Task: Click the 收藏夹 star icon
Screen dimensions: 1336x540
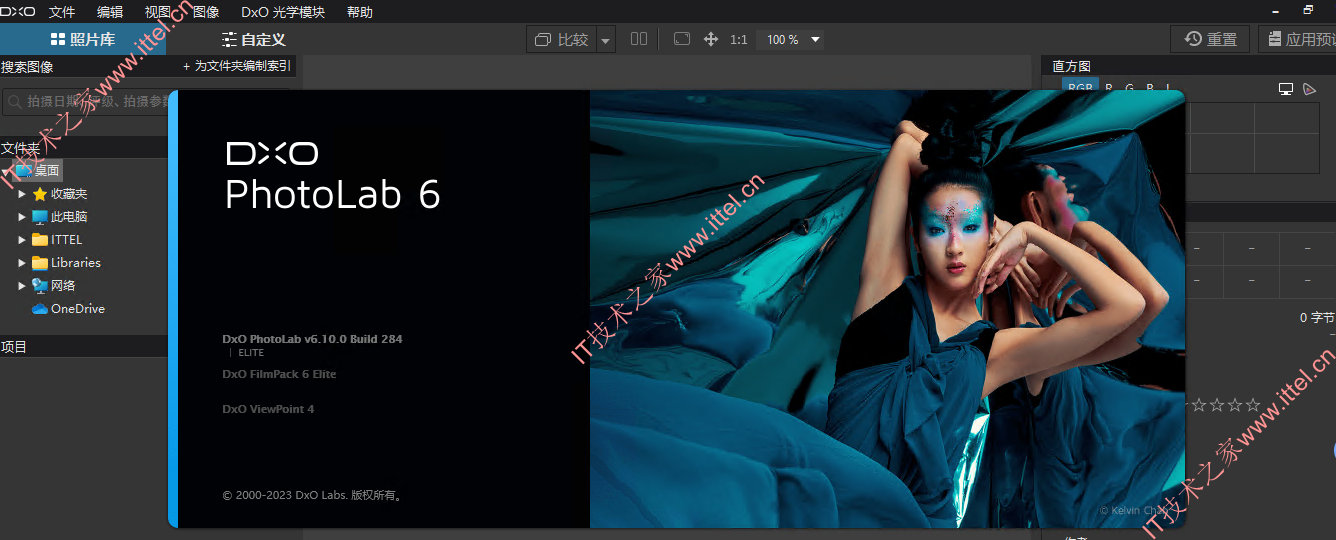Action: [40, 194]
